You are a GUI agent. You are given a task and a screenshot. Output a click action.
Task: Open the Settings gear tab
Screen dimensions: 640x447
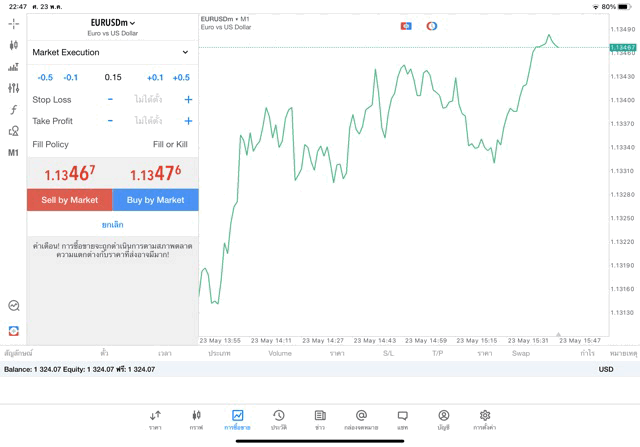coord(485,419)
